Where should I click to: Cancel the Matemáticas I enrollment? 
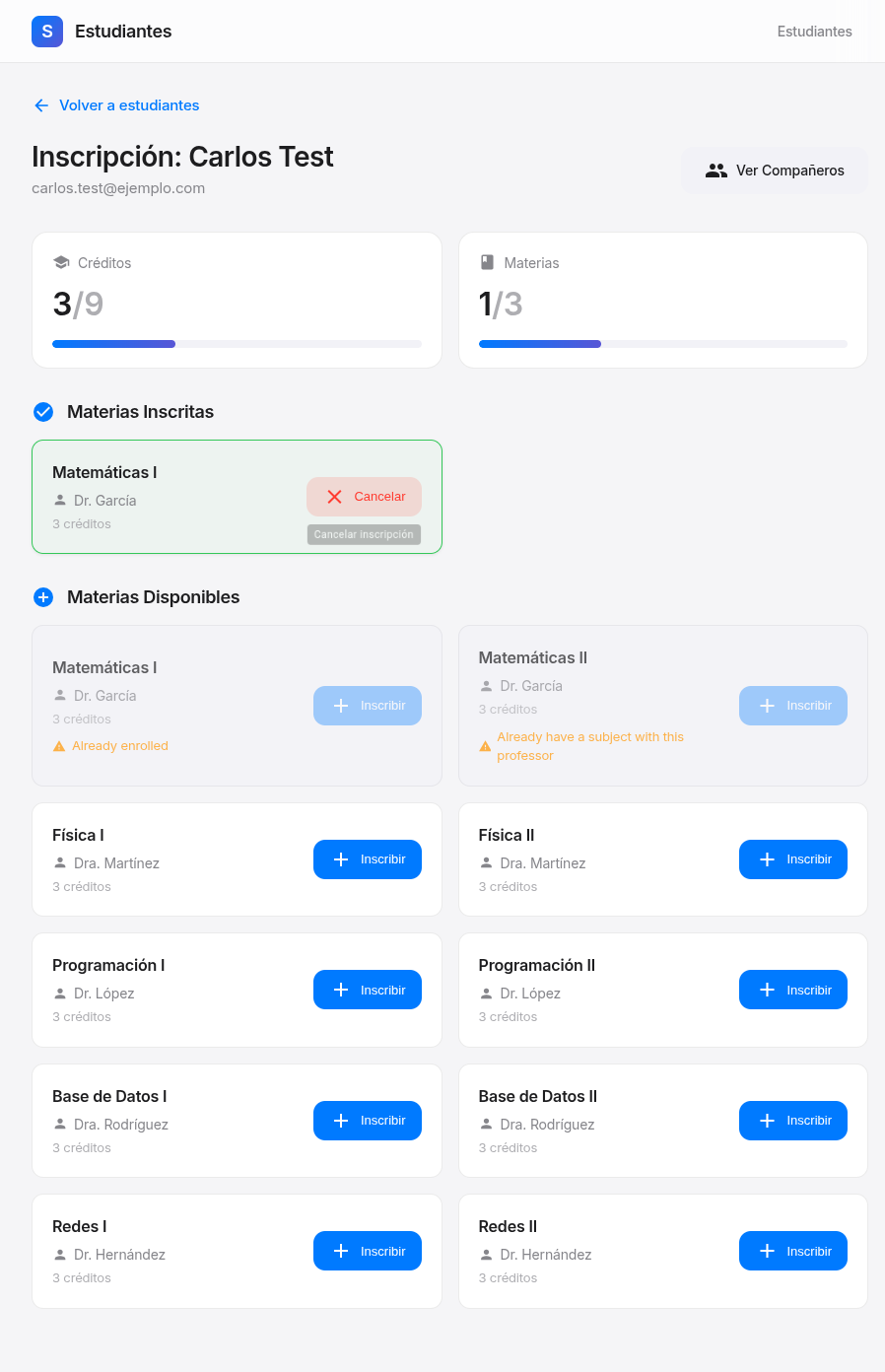364,497
